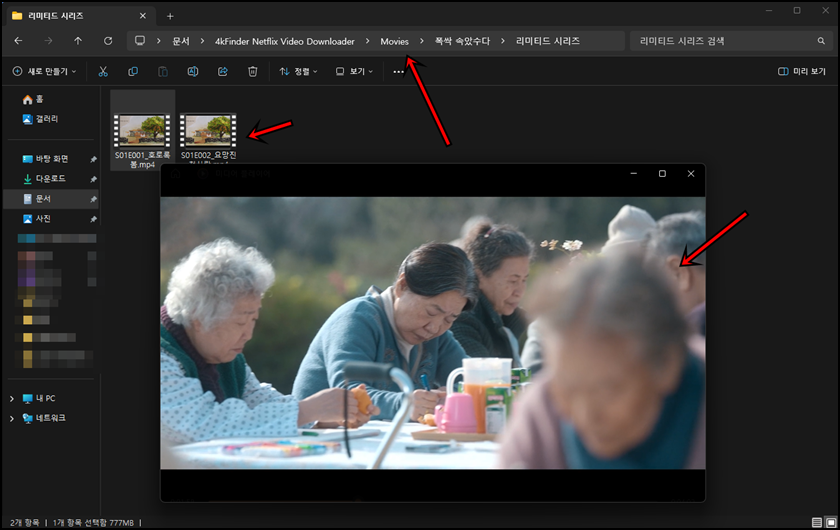Select the 리미티드 시리즈 window tab
The height and width of the screenshot is (530, 840).
tap(79, 16)
